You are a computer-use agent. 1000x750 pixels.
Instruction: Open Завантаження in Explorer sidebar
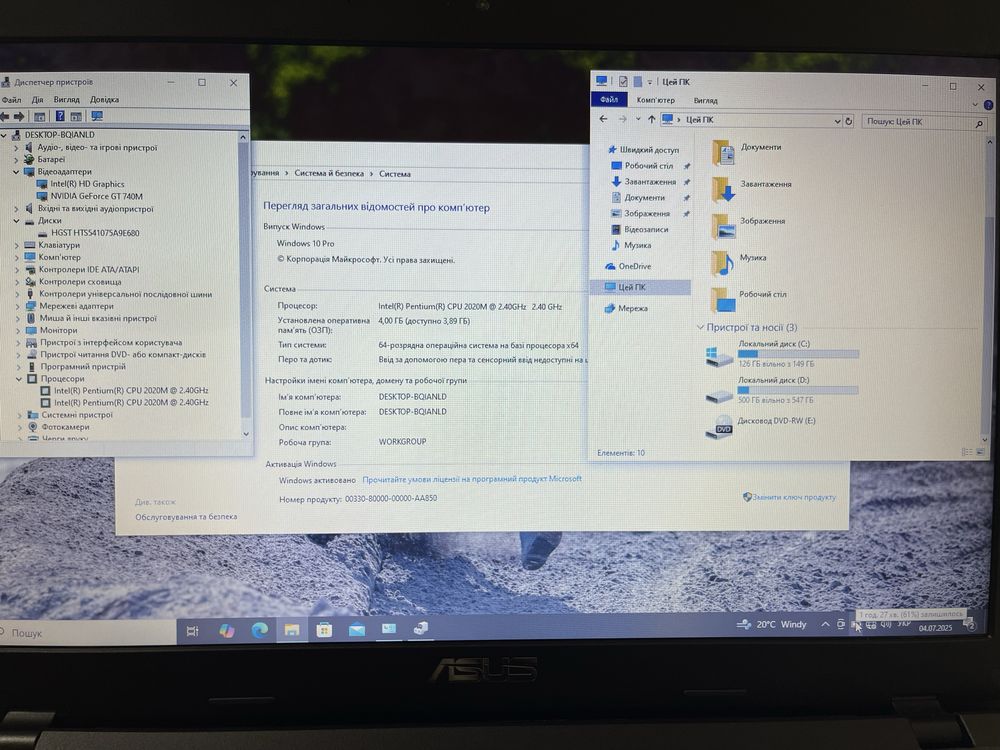click(x=643, y=182)
